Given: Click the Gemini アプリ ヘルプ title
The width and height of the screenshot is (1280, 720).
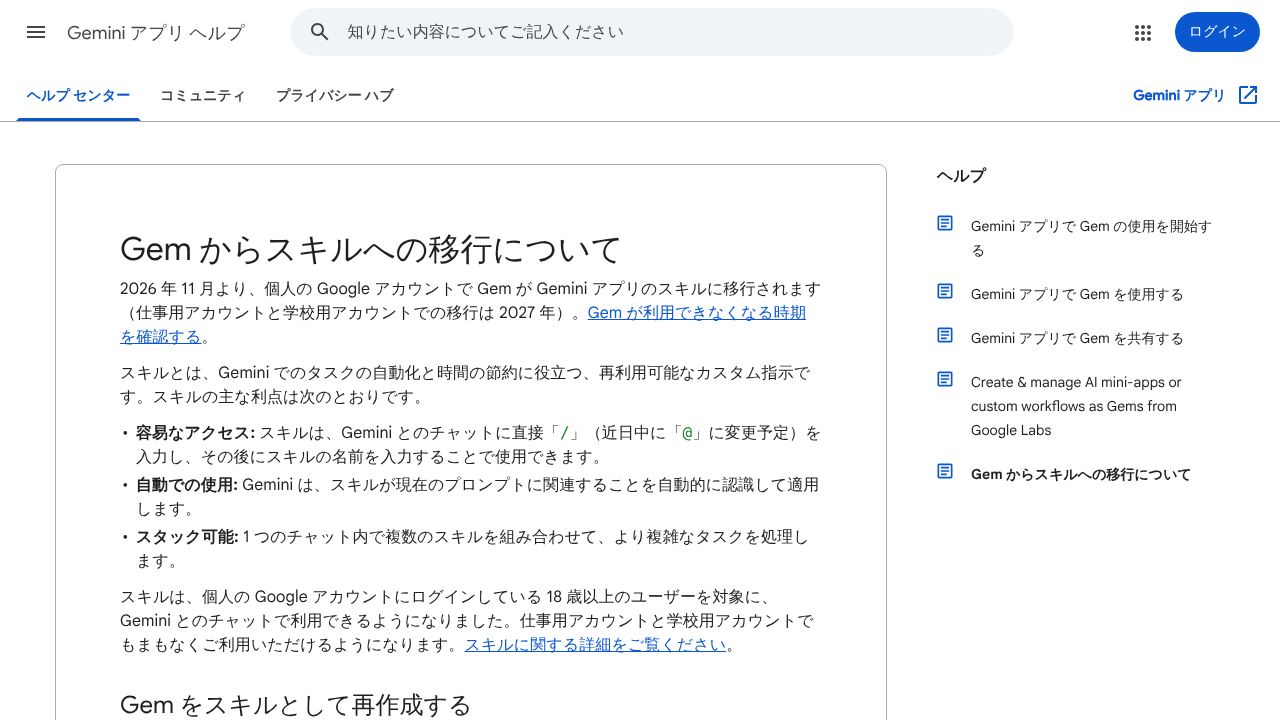Looking at the screenshot, I should coord(156,33).
